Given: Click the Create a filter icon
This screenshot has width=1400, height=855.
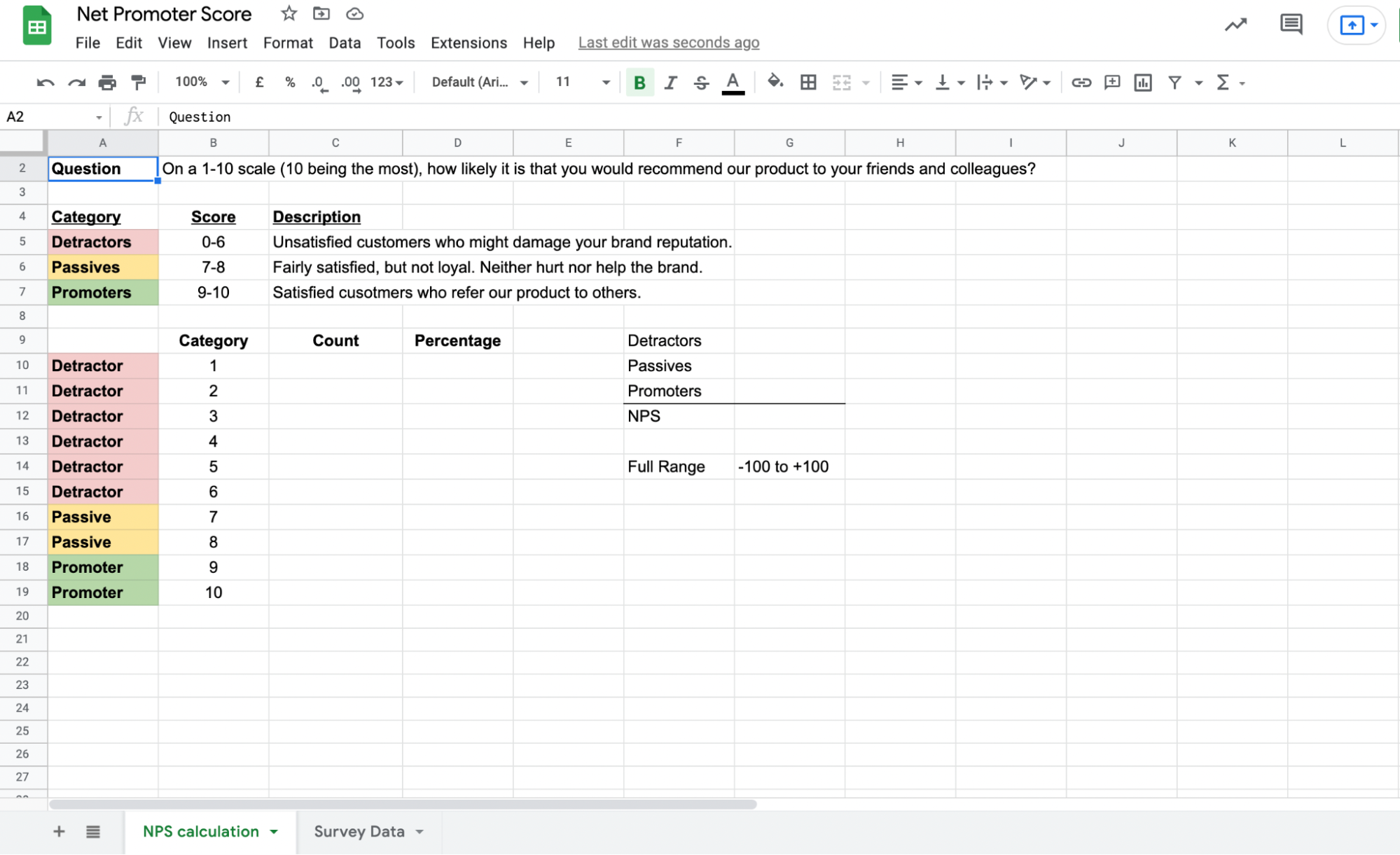Looking at the screenshot, I should coord(1174,82).
